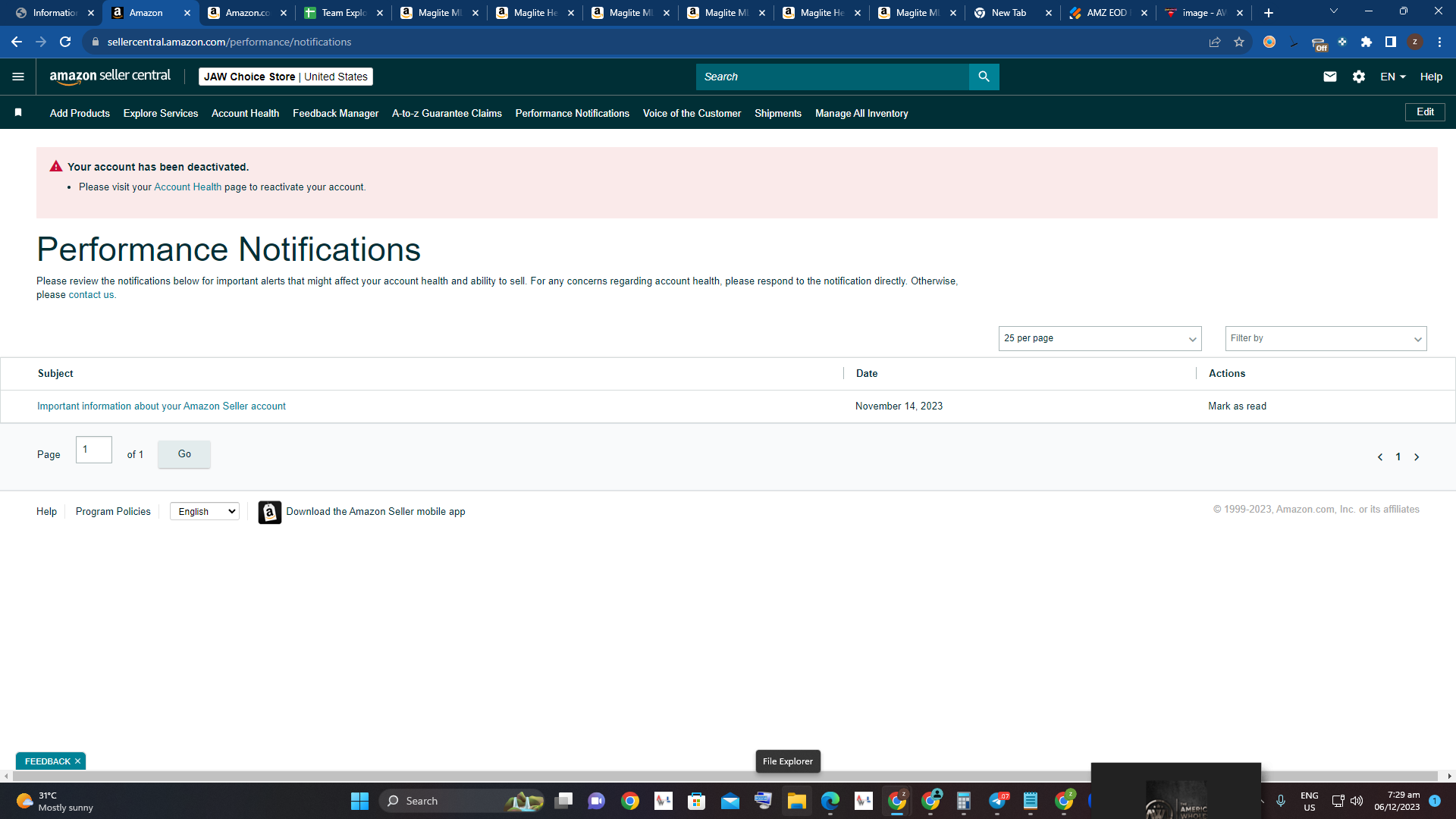Close the image - AW browser tab

coord(1240,13)
